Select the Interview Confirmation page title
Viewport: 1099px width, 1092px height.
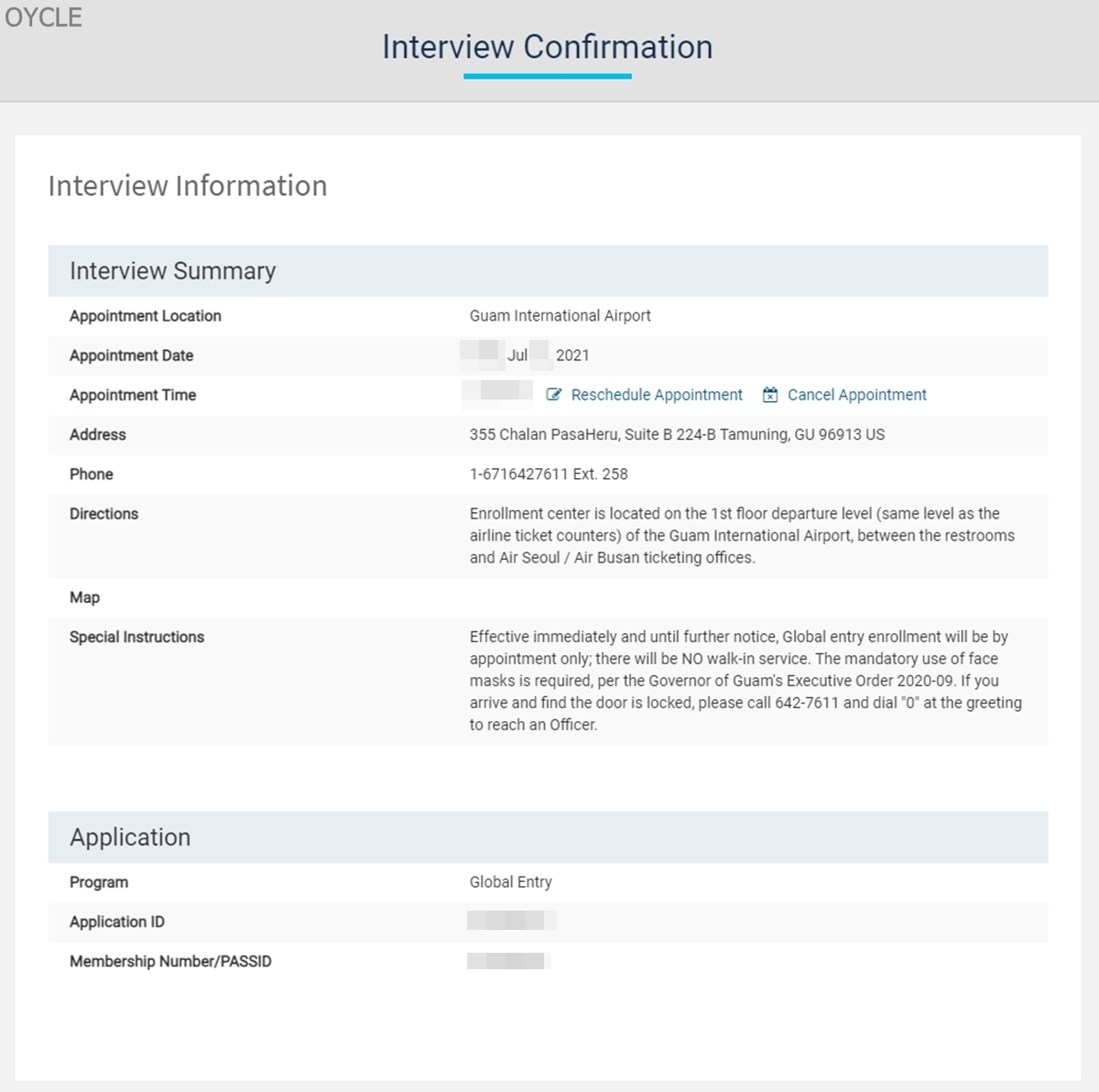pos(548,47)
